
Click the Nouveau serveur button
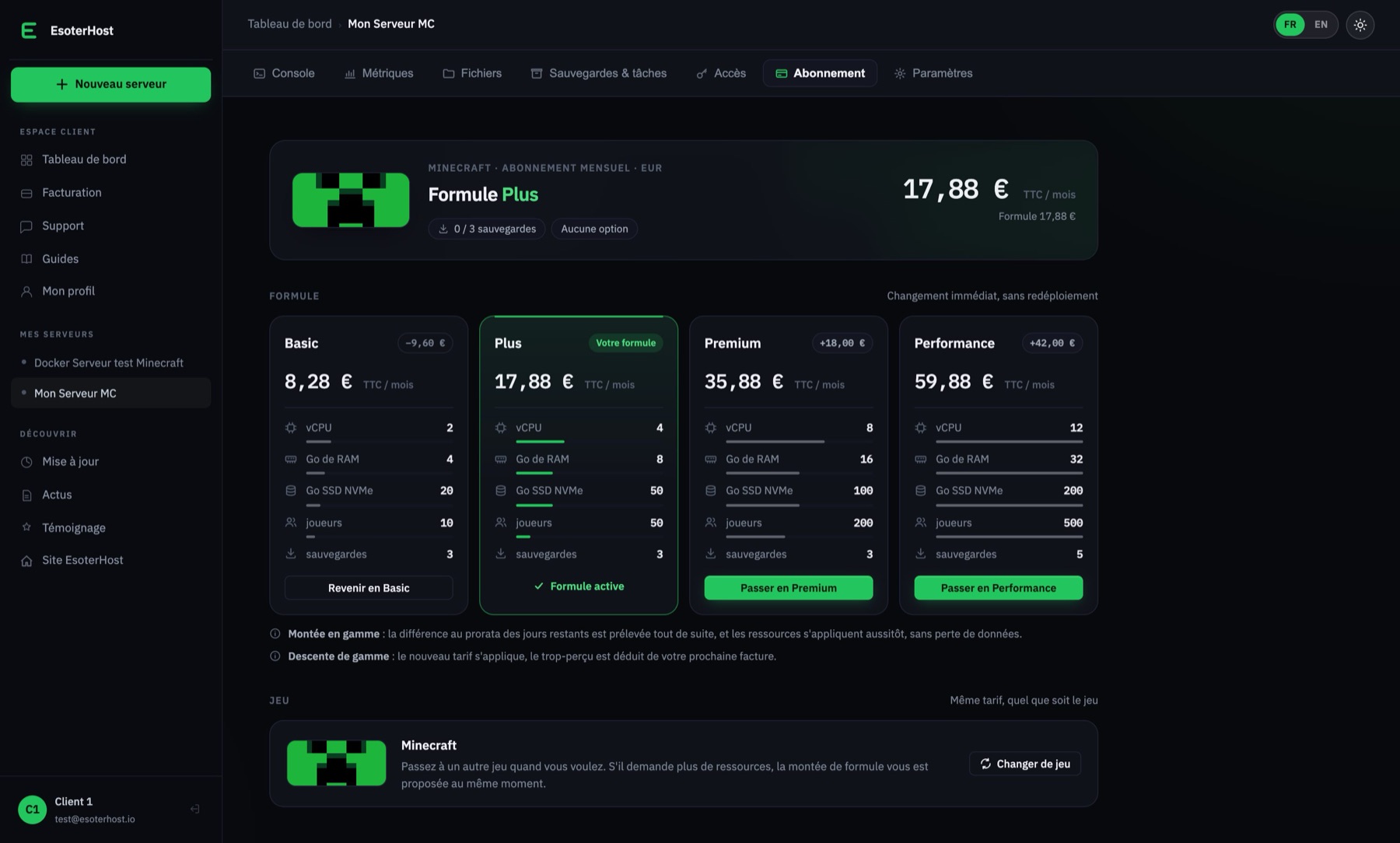[110, 84]
